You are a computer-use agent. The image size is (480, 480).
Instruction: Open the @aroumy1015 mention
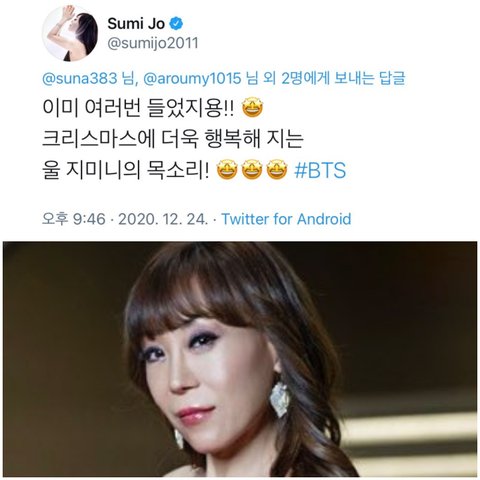192,78
